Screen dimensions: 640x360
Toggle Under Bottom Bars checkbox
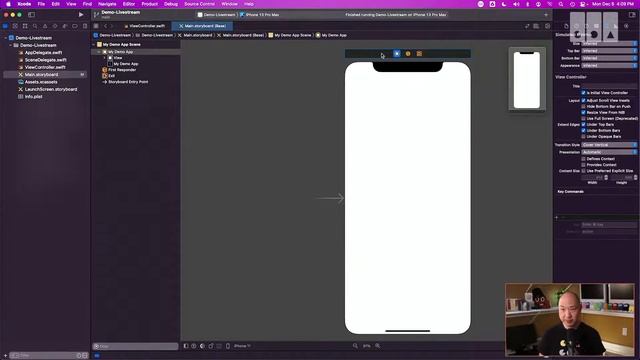click(x=583, y=131)
